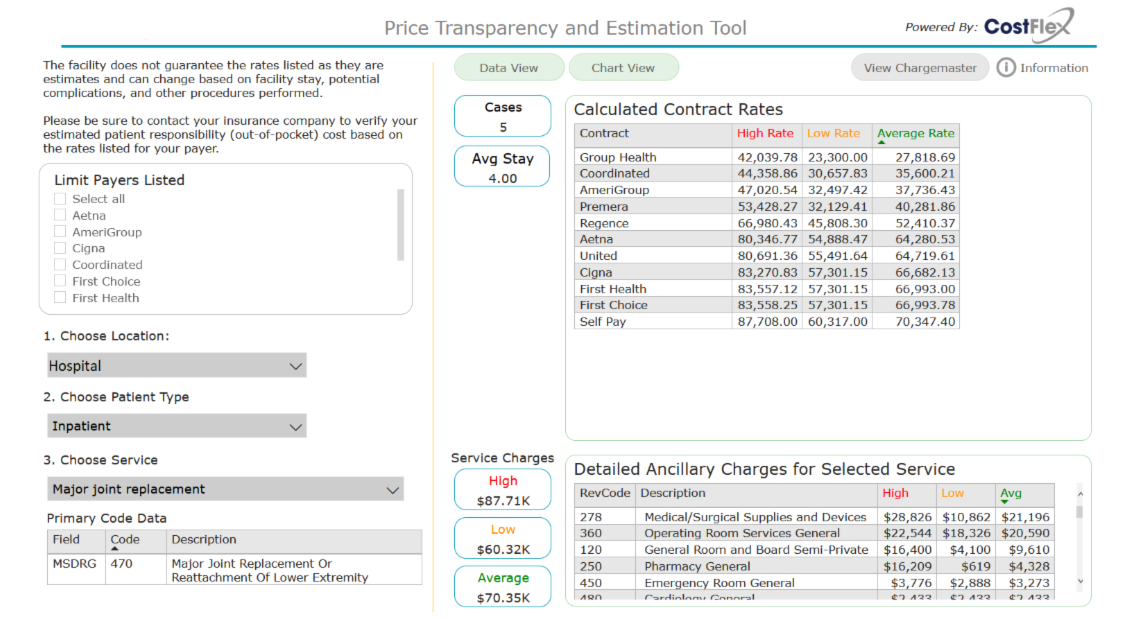Viewport: 1134px width, 619px height.
Task: Click the Code column sort indicator
Action: (115, 549)
